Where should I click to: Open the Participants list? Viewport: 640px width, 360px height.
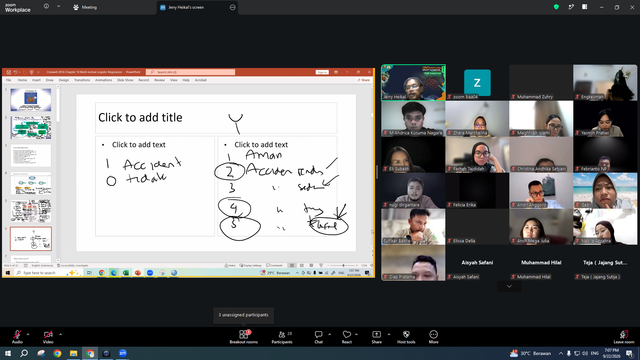click(x=282, y=337)
